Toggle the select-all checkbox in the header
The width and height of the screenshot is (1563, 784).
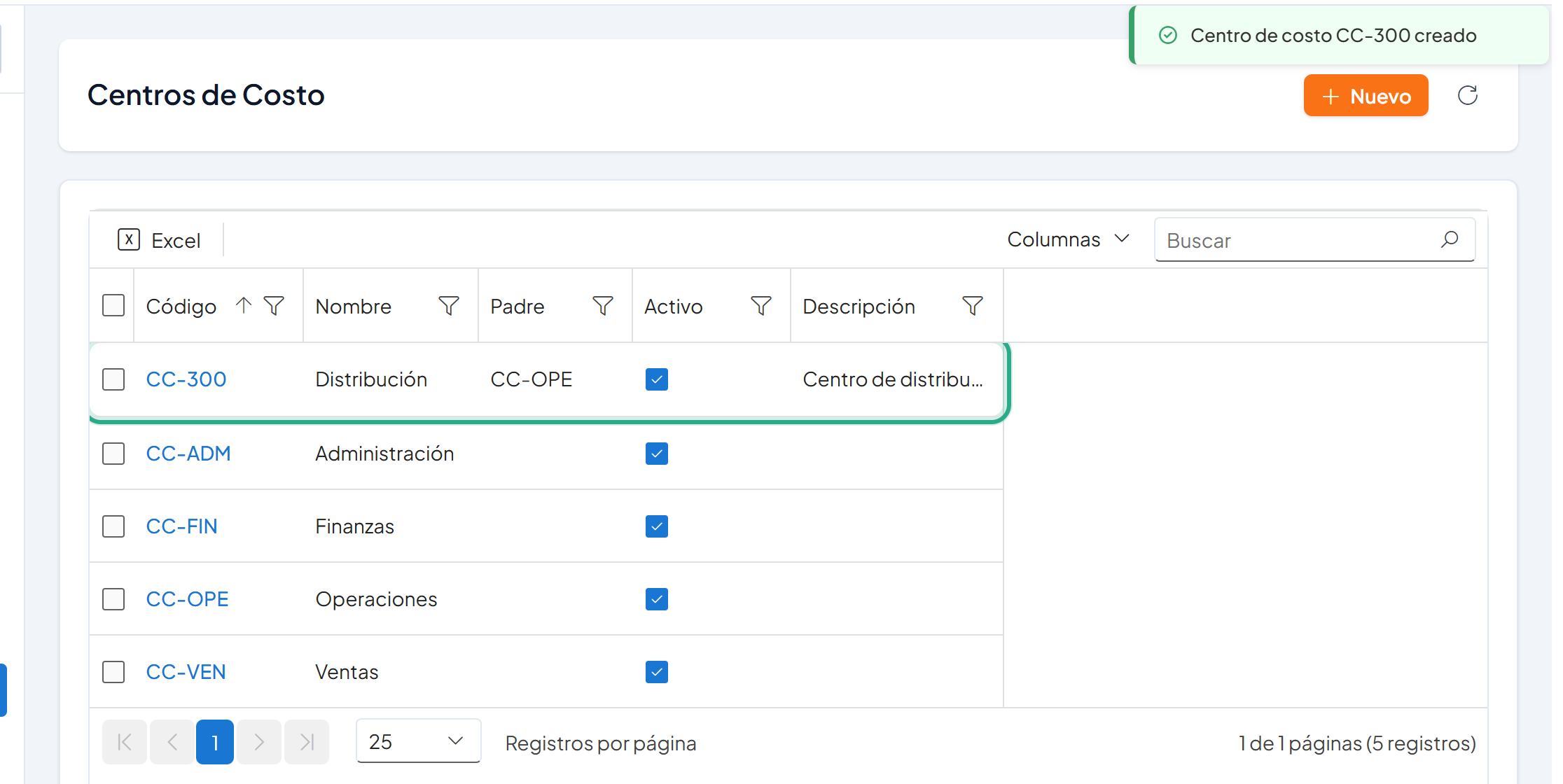click(113, 305)
